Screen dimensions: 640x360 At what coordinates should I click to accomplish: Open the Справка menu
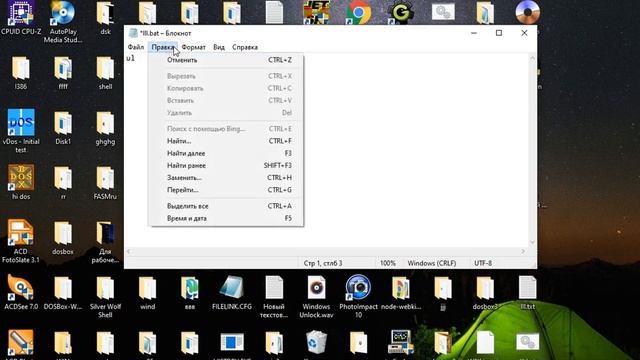click(245, 47)
